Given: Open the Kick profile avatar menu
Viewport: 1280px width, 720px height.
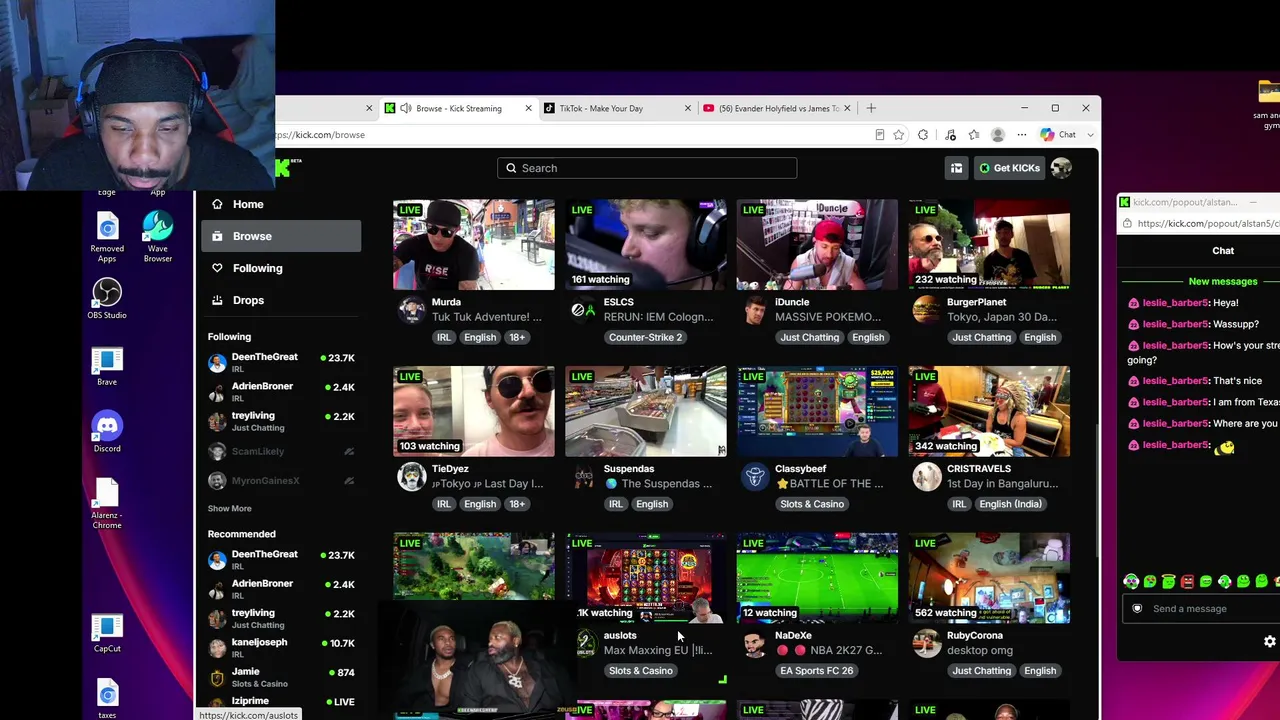Looking at the screenshot, I should click(x=1061, y=168).
